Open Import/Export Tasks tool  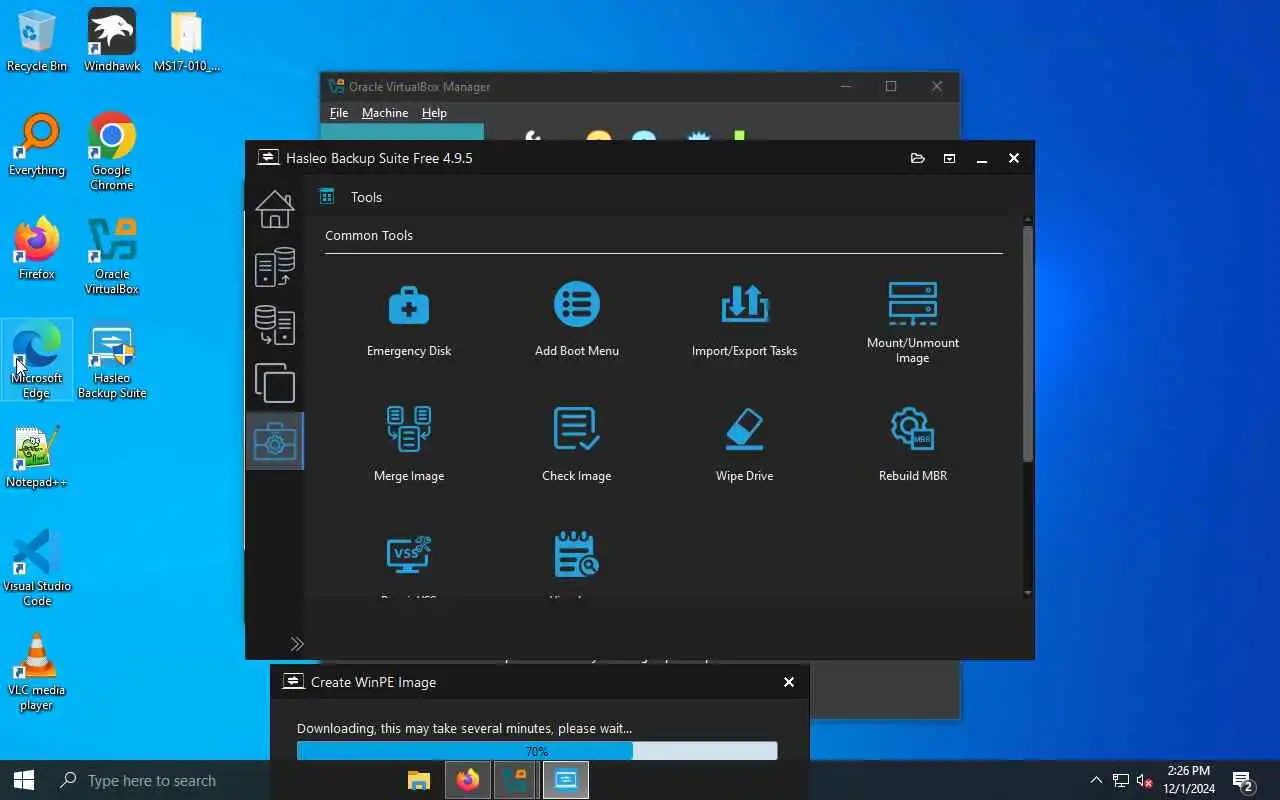744,320
